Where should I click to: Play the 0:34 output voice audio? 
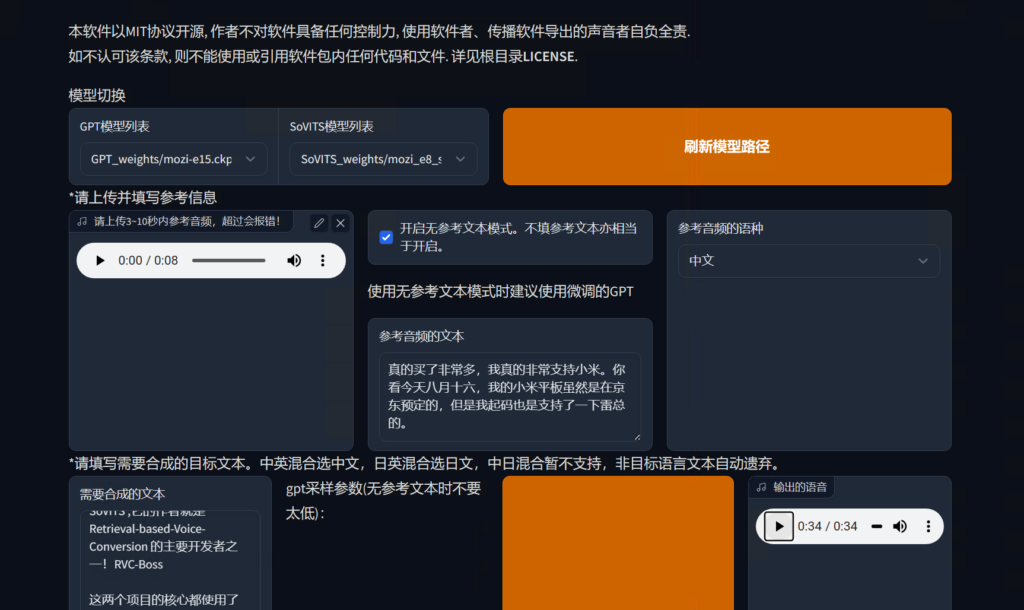tap(779, 526)
